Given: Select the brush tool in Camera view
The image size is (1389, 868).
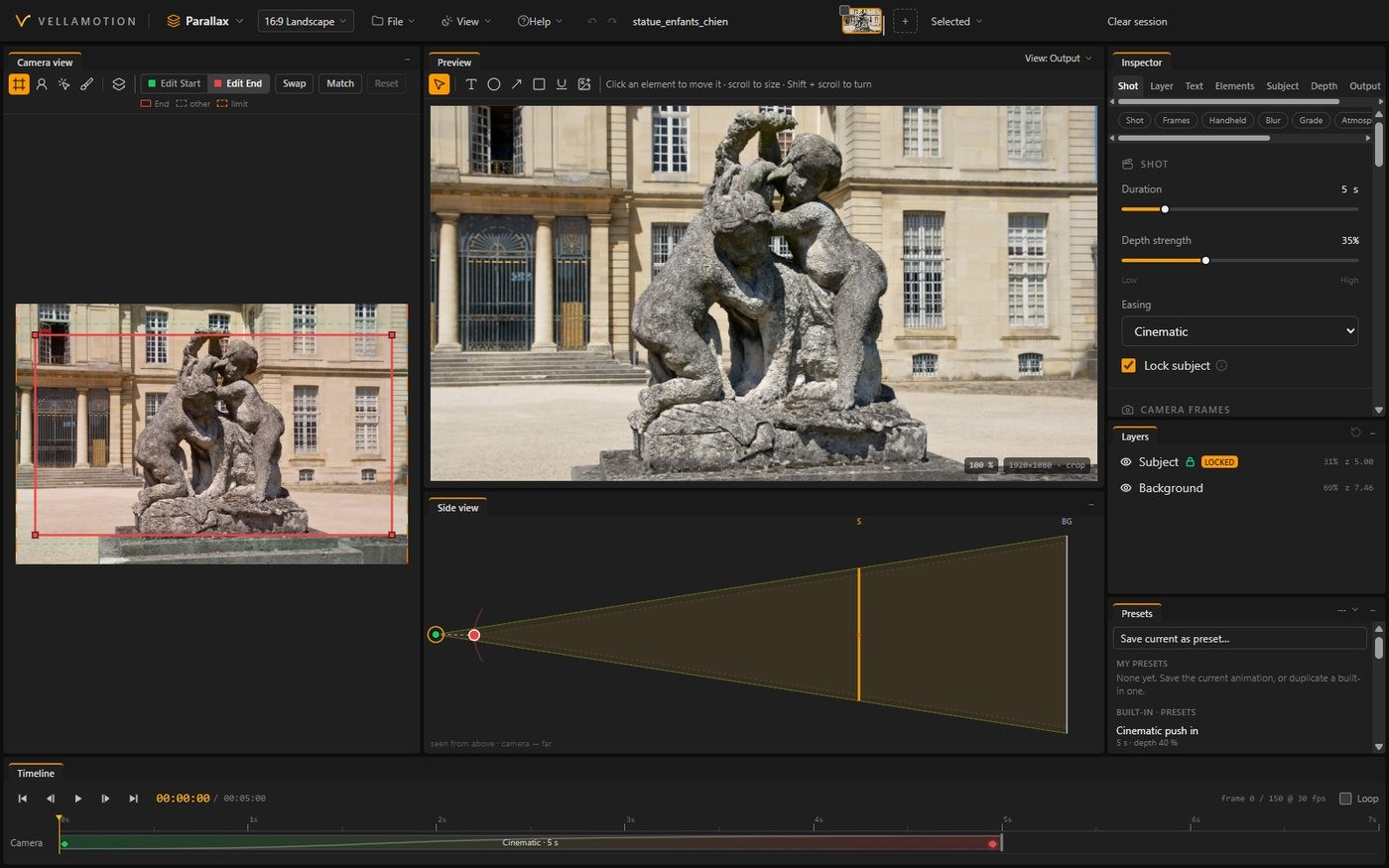Looking at the screenshot, I should coord(87,84).
